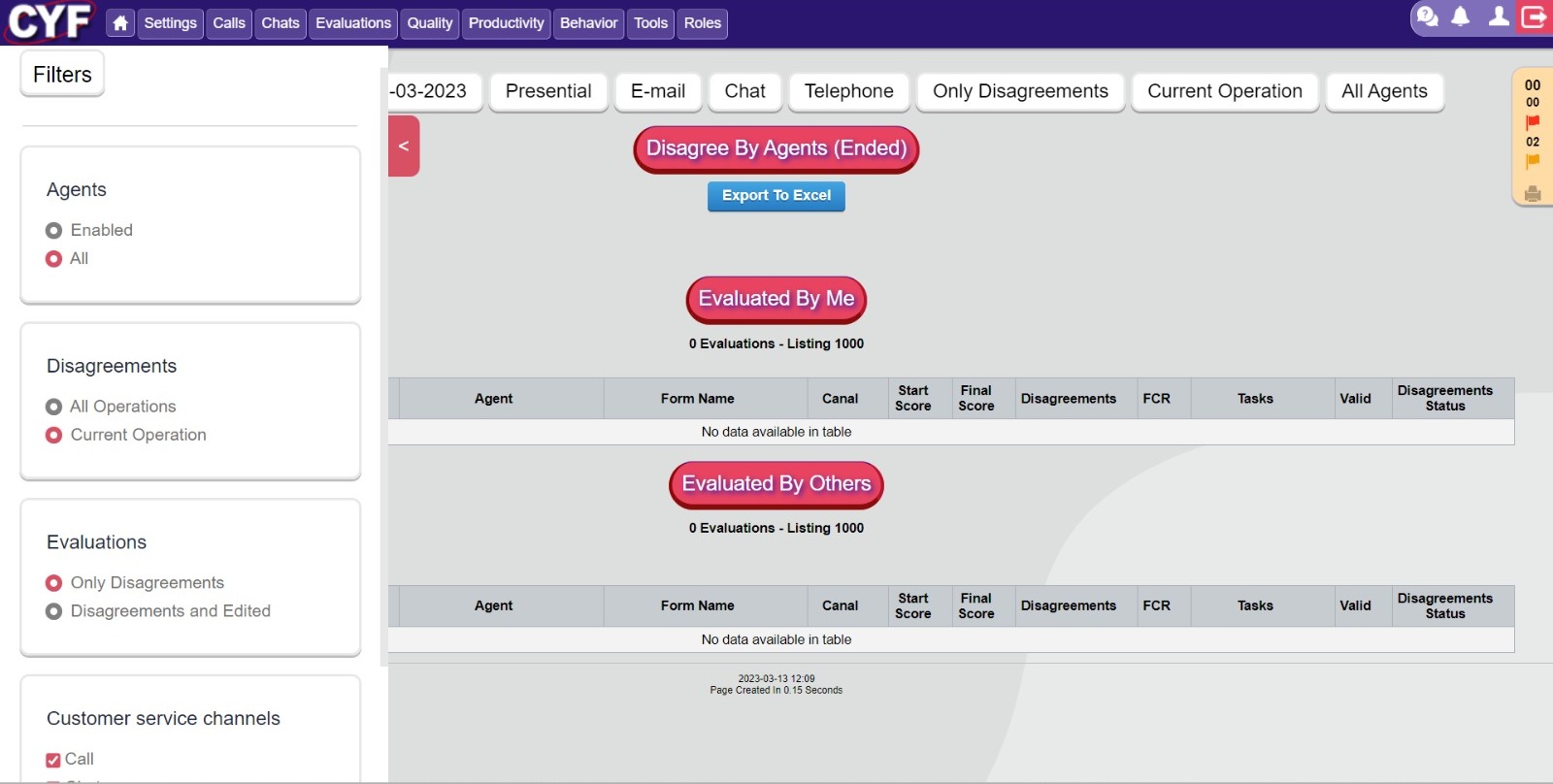Sort Evaluated By Others by Disagreements Status
Image resolution: width=1553 pixels, height=784 pixels.
(x=1453, y=606)
